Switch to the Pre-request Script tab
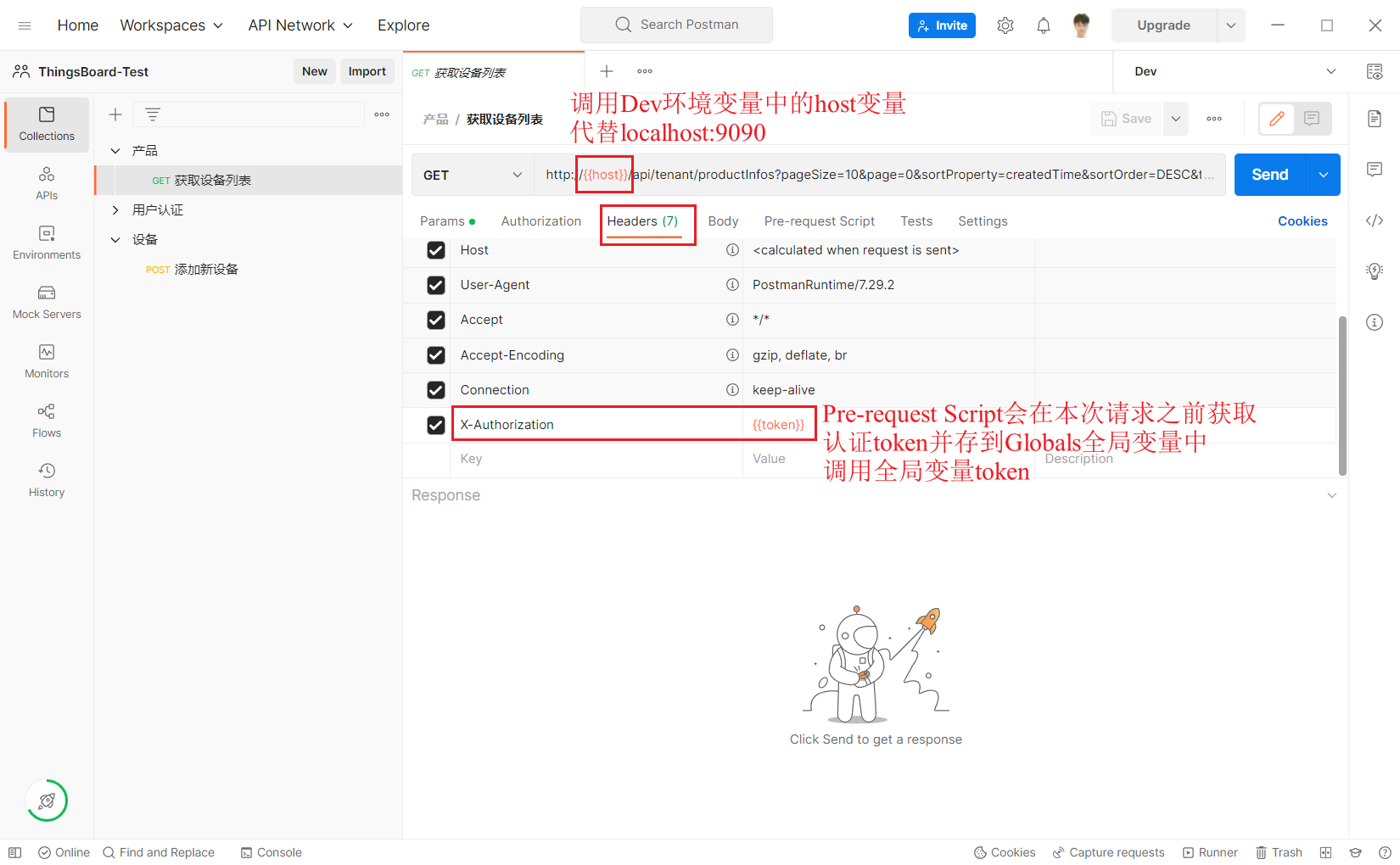 [819, 221]
